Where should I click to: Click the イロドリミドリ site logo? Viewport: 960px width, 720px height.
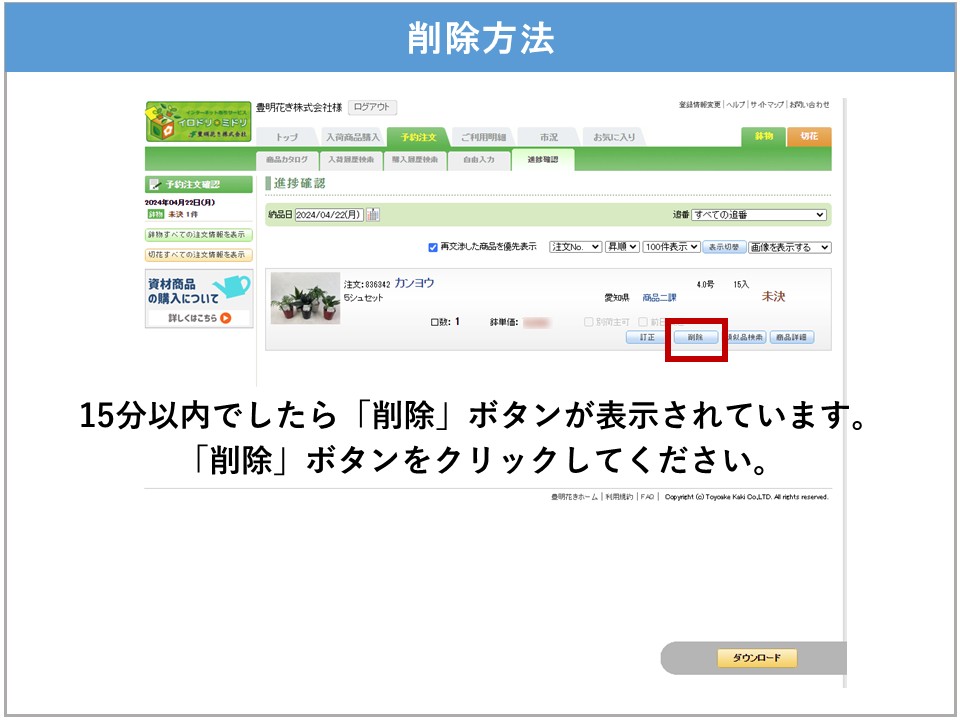point(198,121)
